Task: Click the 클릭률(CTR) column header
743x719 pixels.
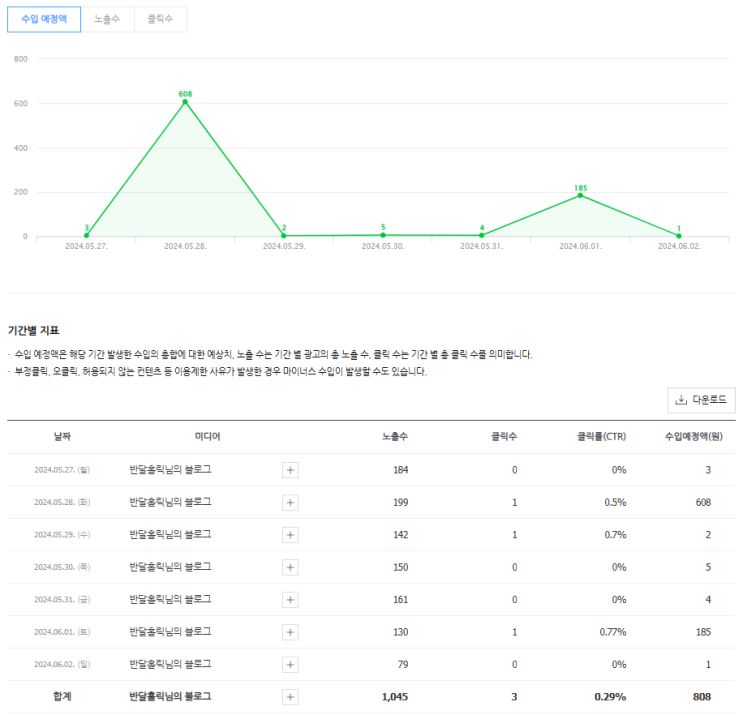Action: pyautogui.click(x=601, y=437)
